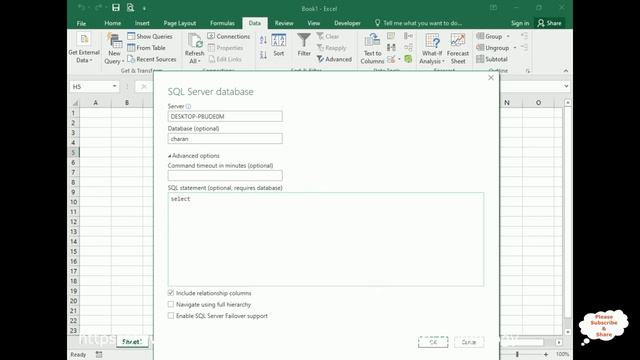Click the Ungroup outline button
The width and height of the screenshot is (640, 360).
coord(493,48)
